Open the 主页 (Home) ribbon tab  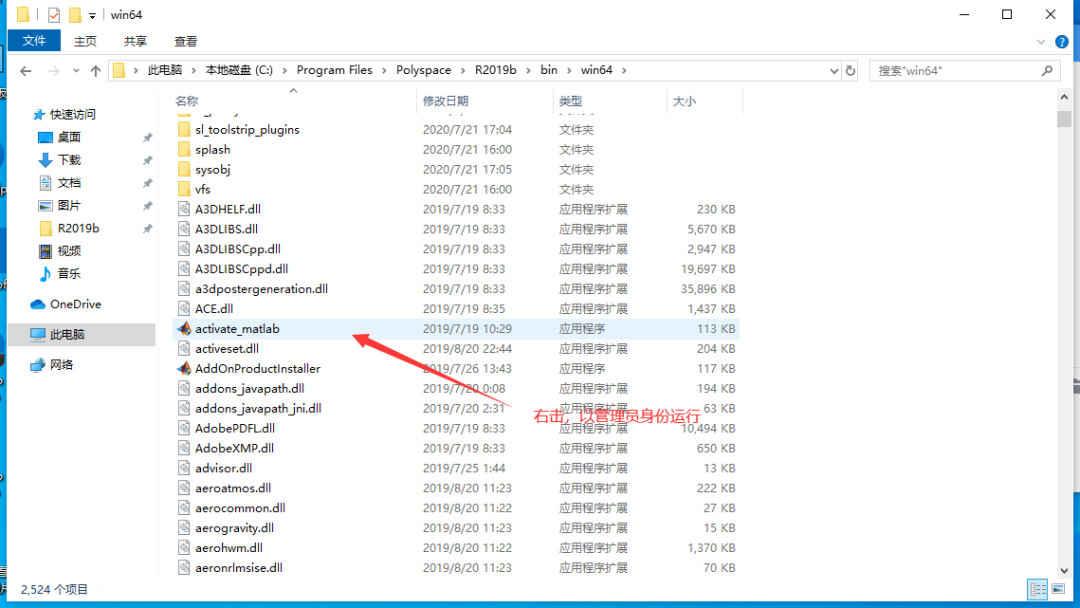[x=85, y=41]
